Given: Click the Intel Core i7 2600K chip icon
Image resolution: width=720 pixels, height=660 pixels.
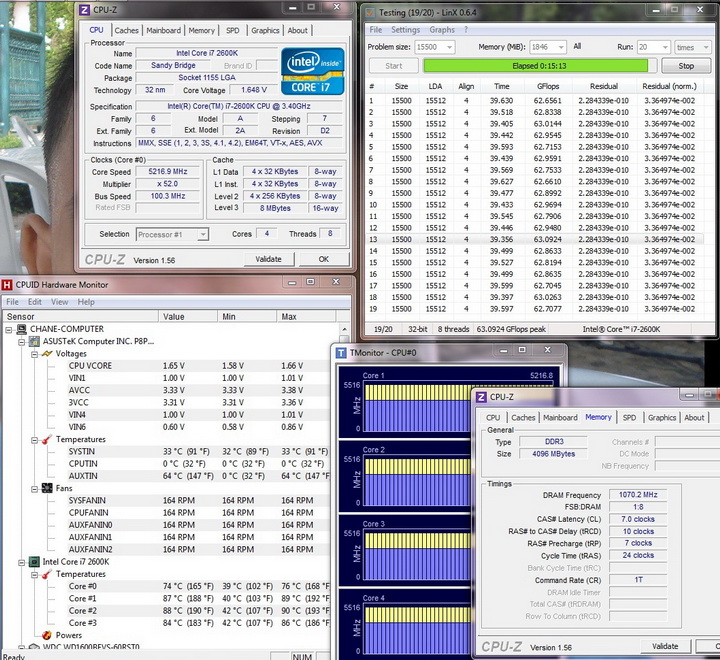Looking at the screenshot, I should pos(34,562).
